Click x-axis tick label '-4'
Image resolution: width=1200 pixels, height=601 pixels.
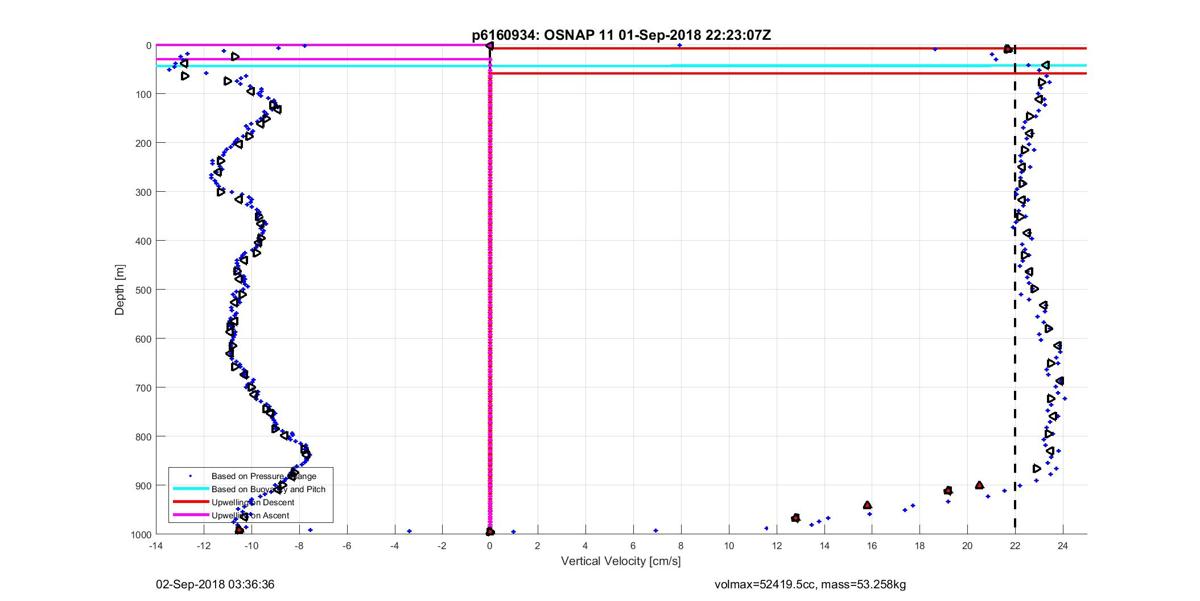(x=394, y=546)
